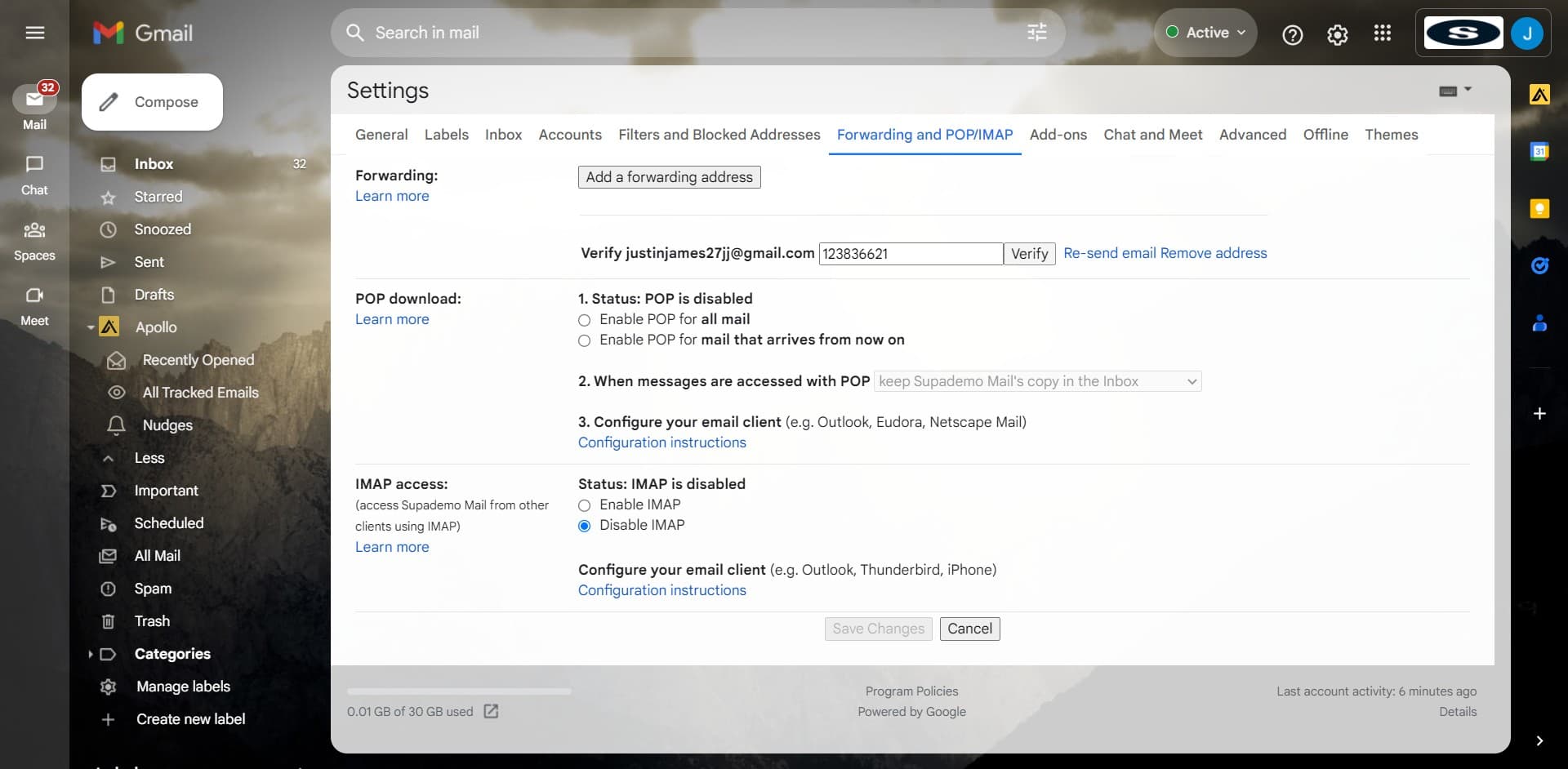Select the Enable IMAP option
The height and width of the screenshot is (769, 1568).
pyautogui.click(x=584, y=505)
